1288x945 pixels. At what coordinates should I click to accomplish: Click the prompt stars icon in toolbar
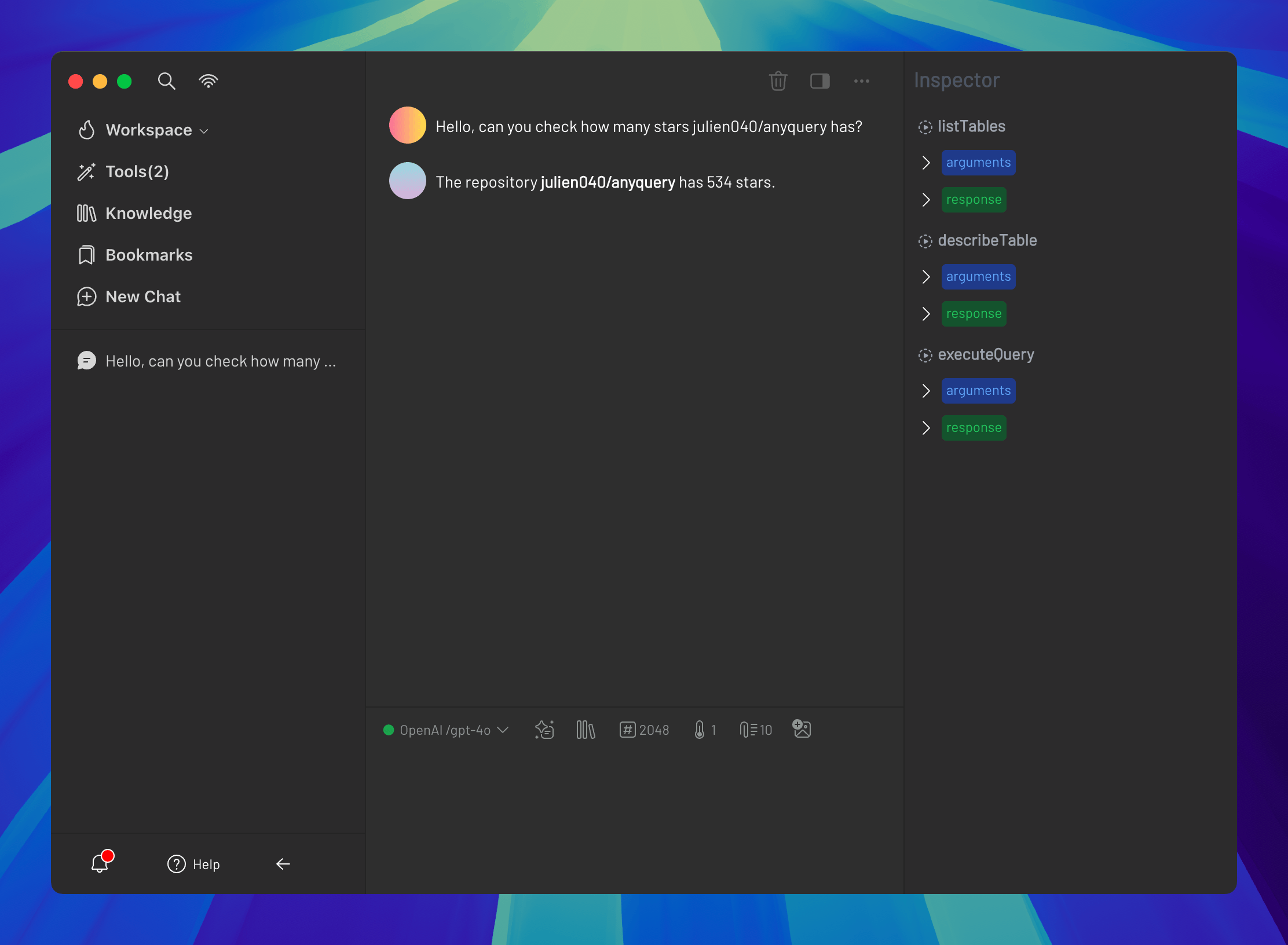544,730
